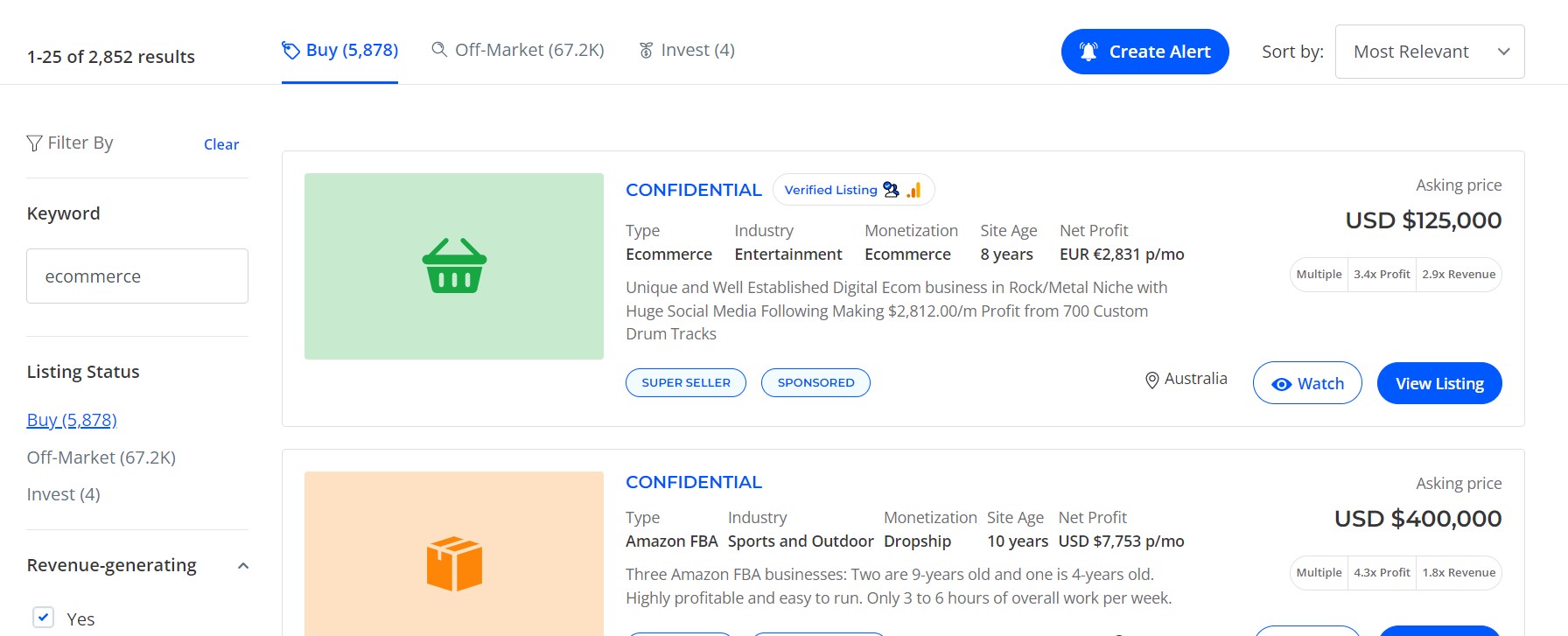Viewport: 1568px width, 636px height.
Task: Switch to the Invest (4) tab
Action: (687, 50)
